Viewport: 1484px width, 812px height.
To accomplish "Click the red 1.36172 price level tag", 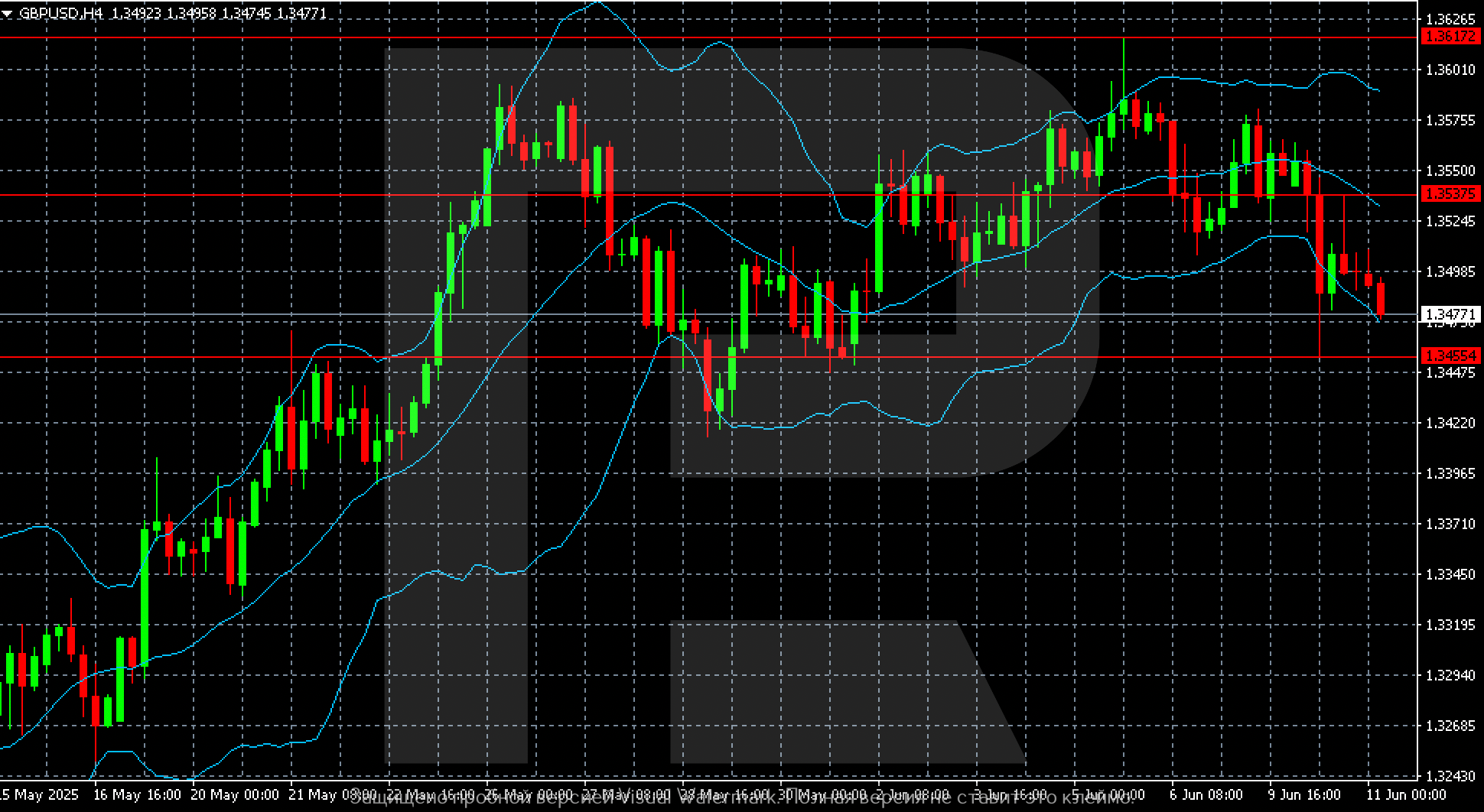I will click(x=1450, y=37).
